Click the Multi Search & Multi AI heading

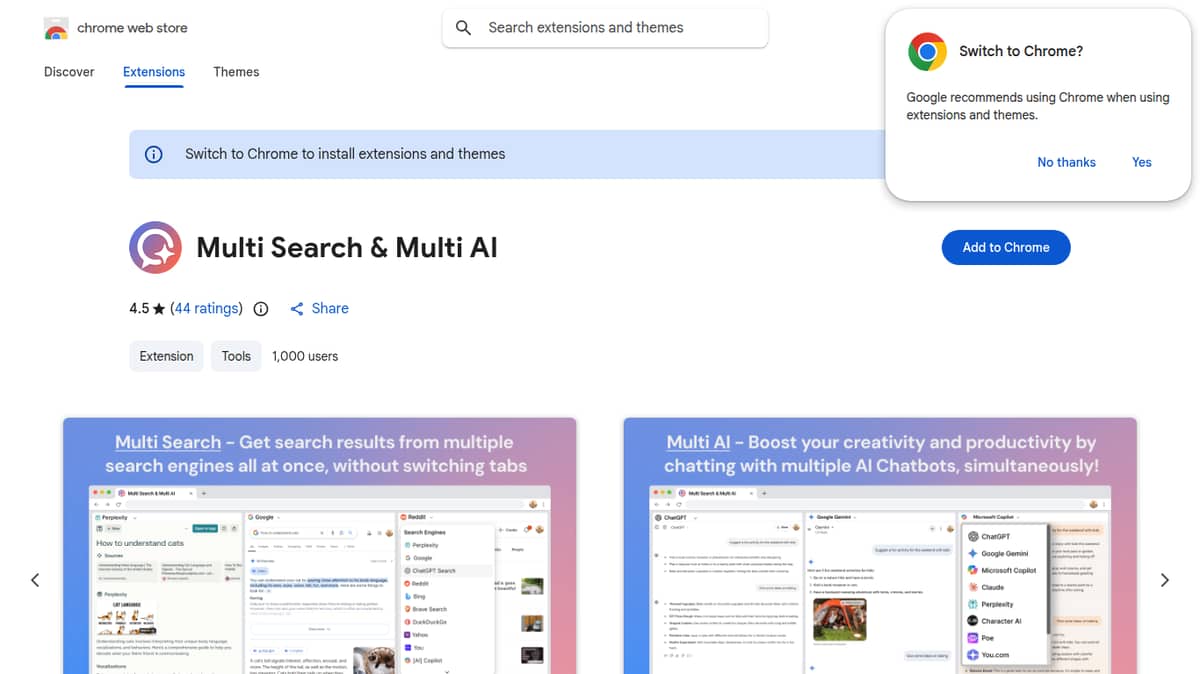347,247
